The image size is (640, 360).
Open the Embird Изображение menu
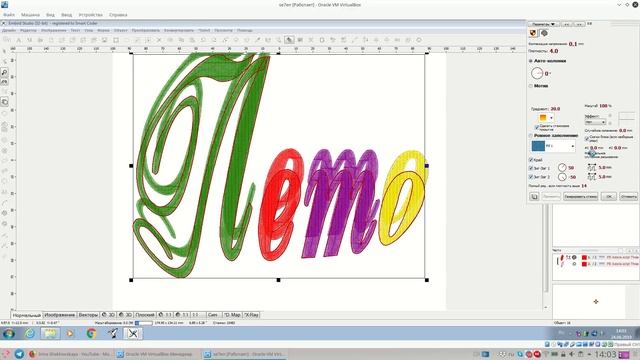(53, 30)
